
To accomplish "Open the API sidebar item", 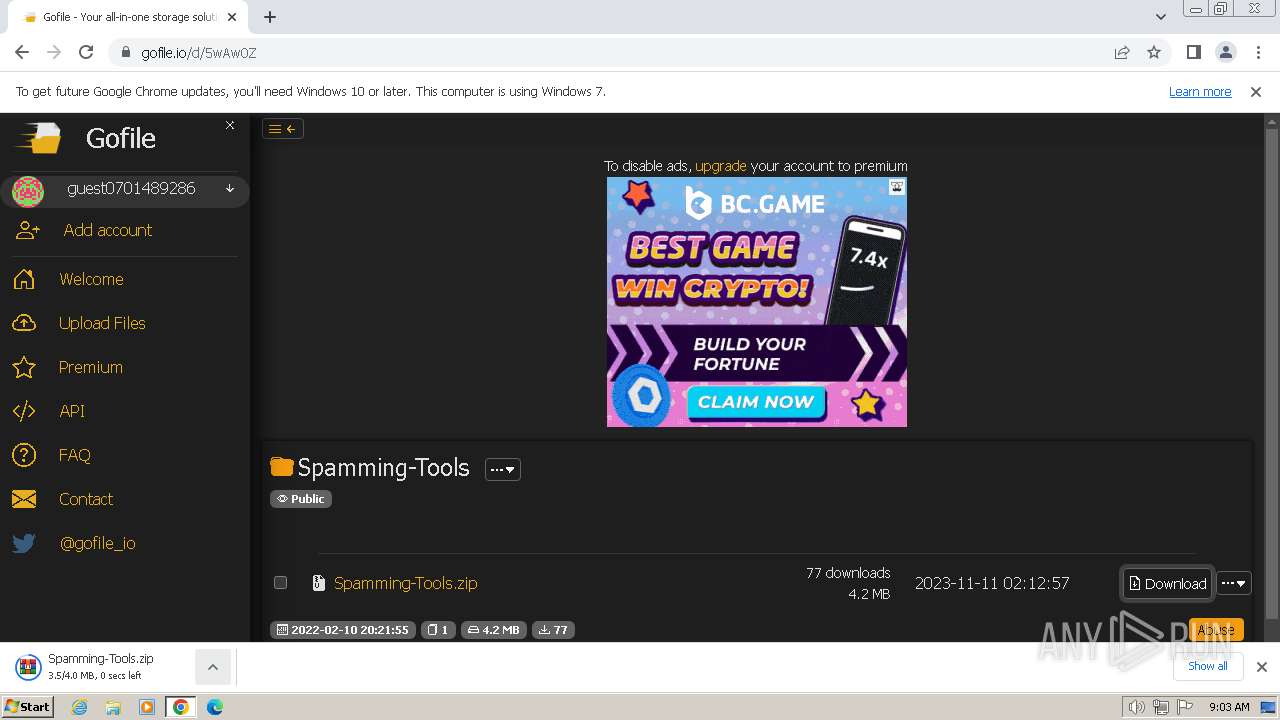I will 72,411.
